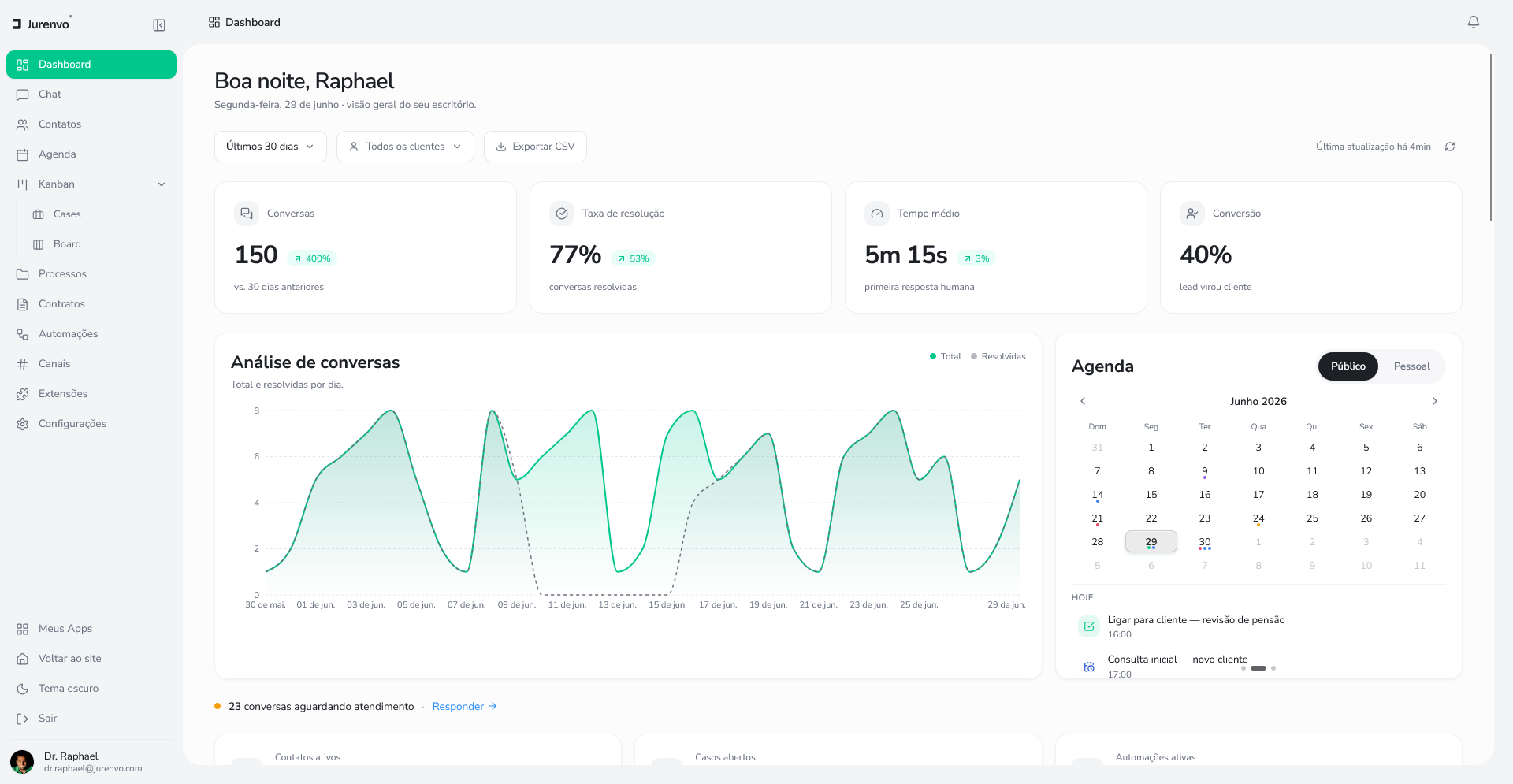Export data with Exportar CSV

coord(535,147)
